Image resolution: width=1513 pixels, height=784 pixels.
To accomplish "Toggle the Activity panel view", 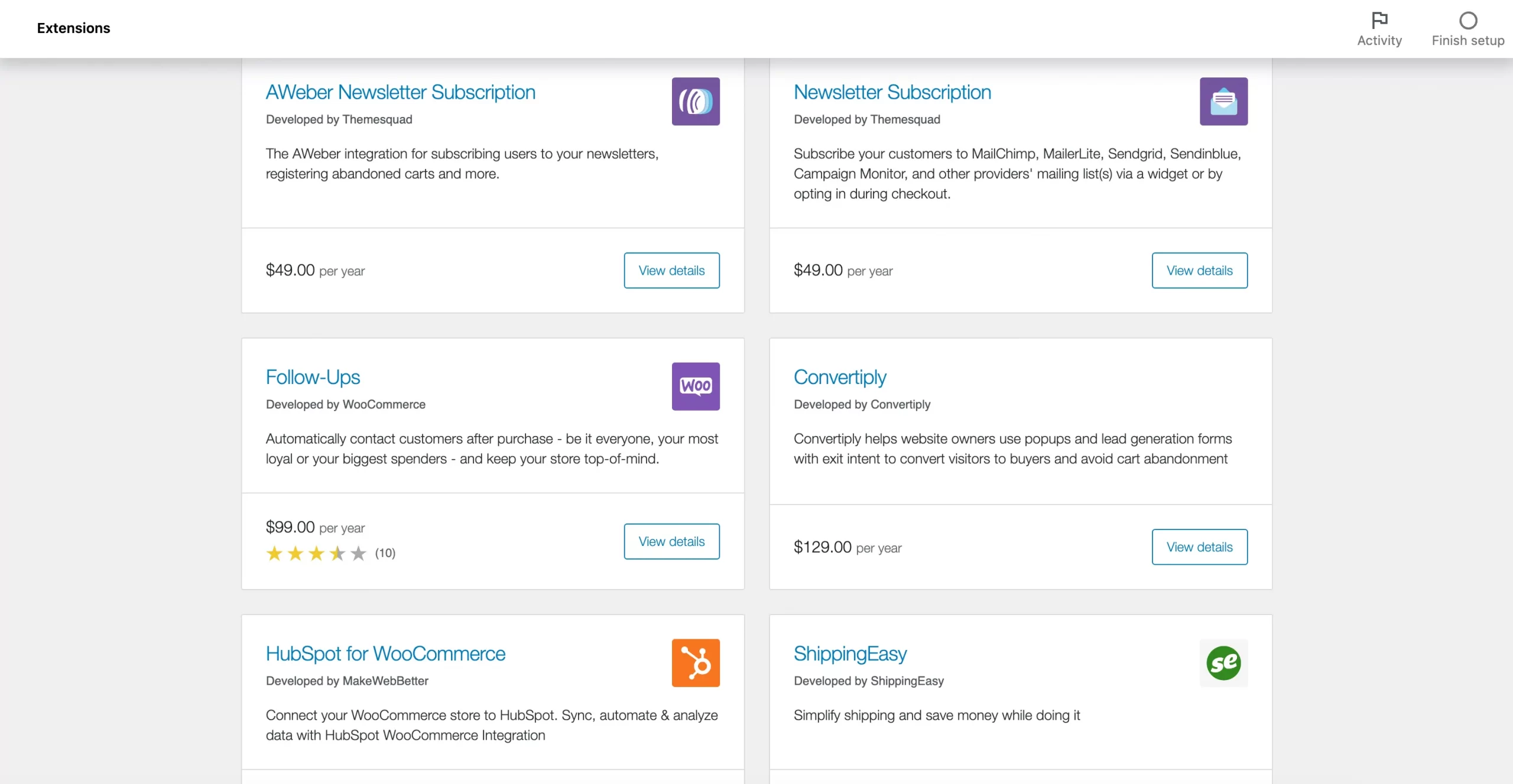I will tap(1380, 27).
